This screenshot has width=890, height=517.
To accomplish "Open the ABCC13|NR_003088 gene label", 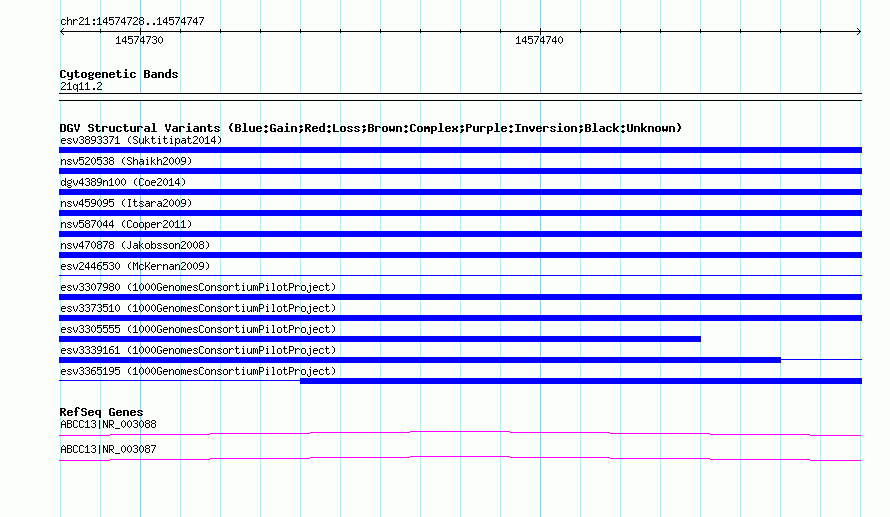I will point(108,424).
